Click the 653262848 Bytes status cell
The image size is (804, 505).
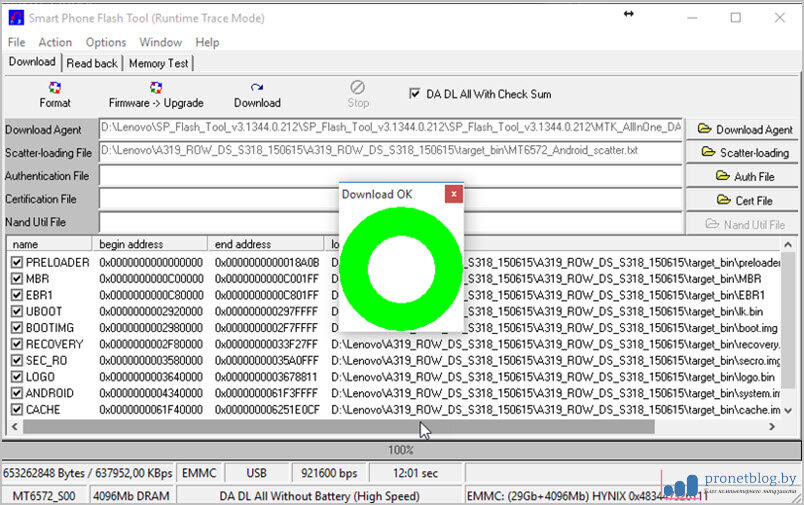click(88, 473)
